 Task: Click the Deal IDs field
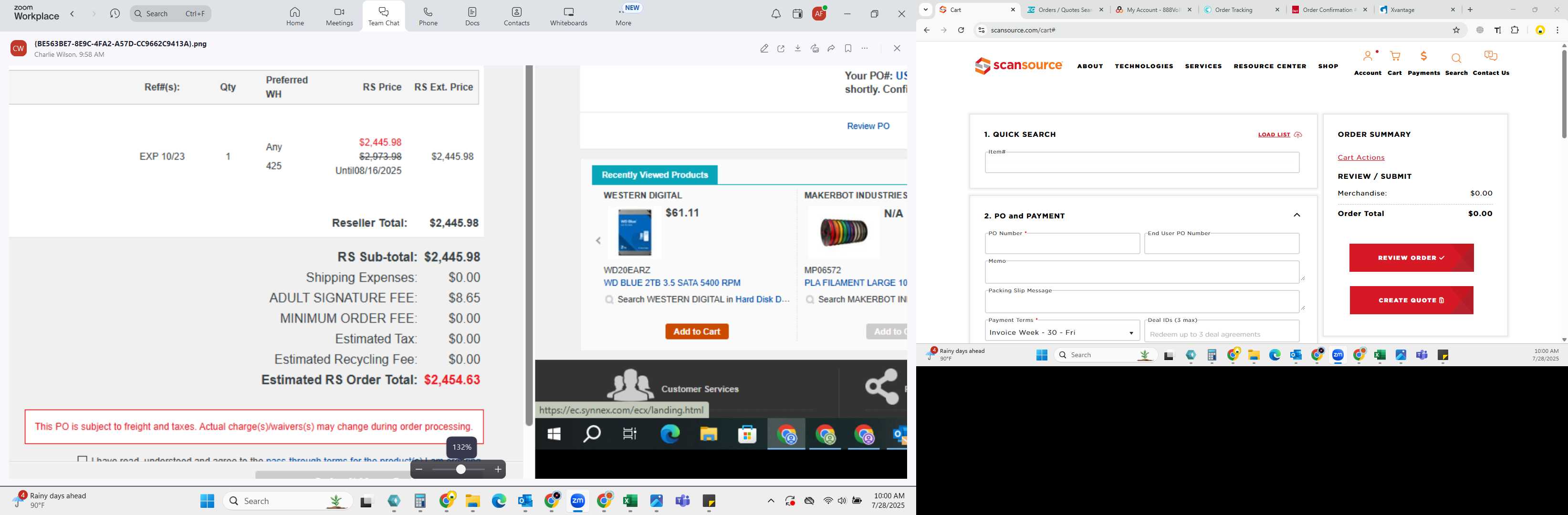click(1222, 331)
